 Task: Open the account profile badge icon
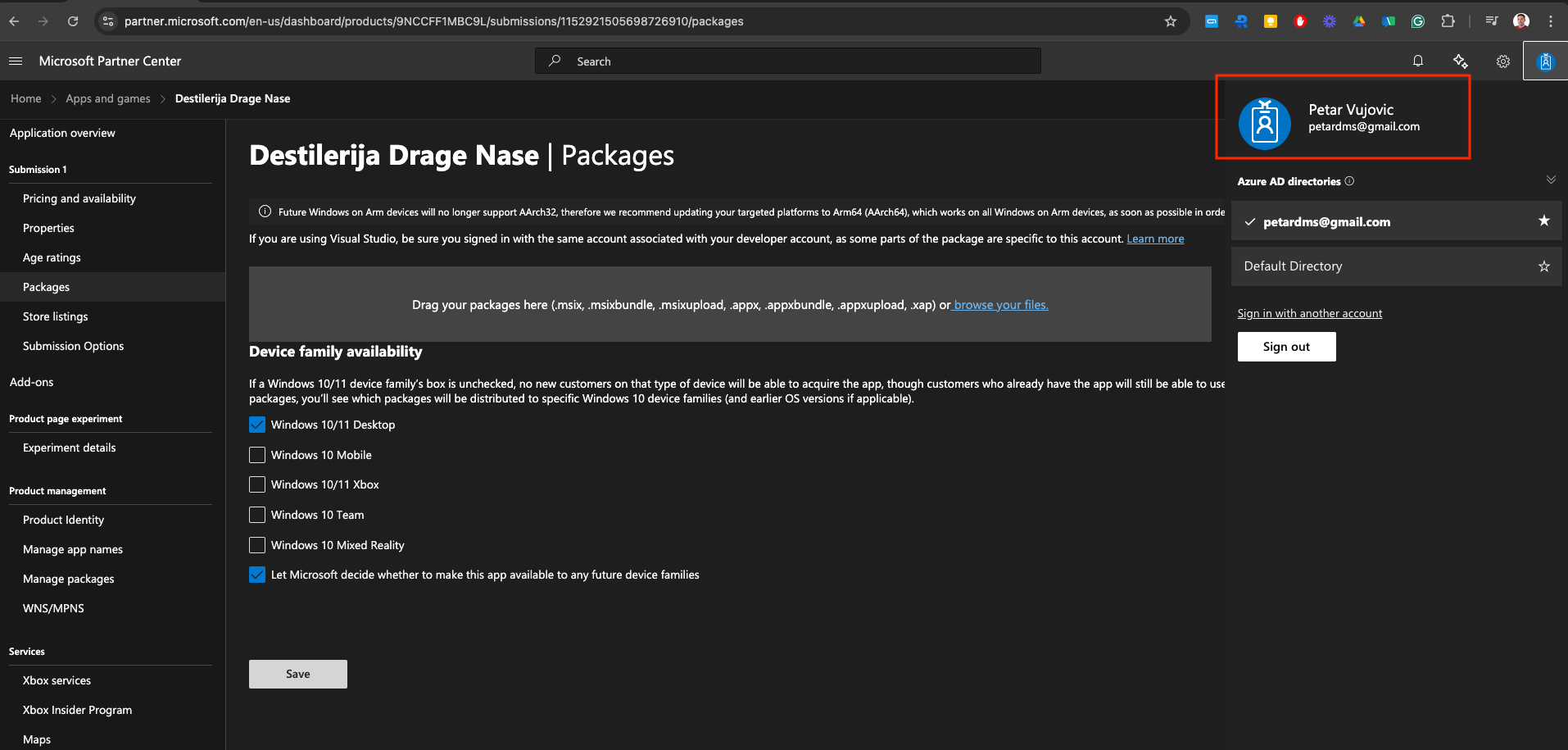1544,61
